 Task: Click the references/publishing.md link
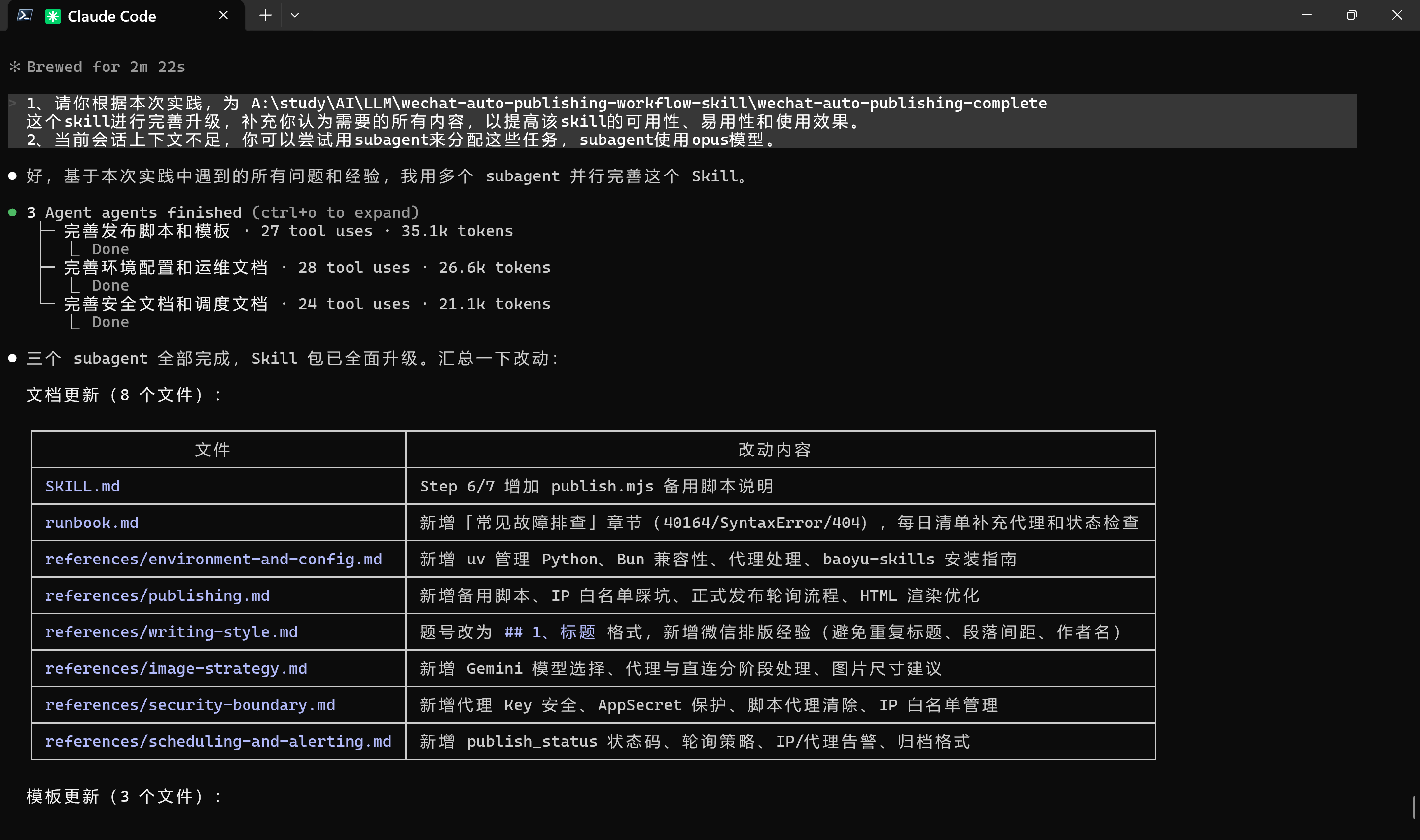coord(157,595)
